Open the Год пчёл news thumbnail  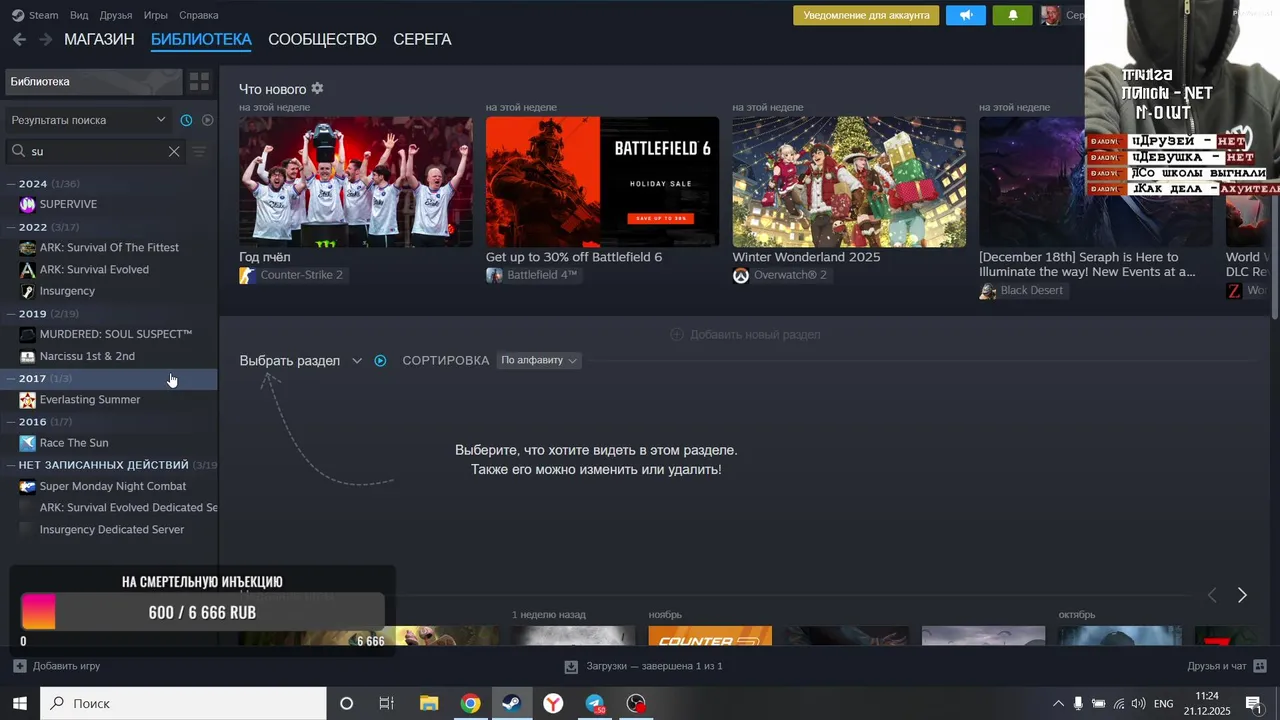[356, 182]
